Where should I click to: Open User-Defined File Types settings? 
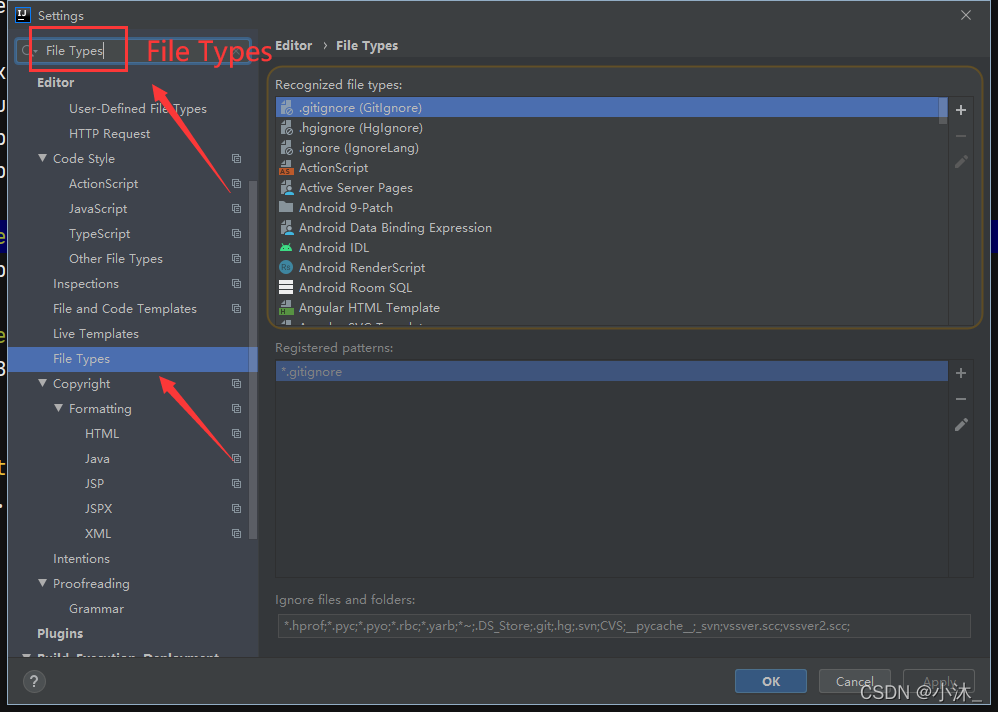[137, 109]
